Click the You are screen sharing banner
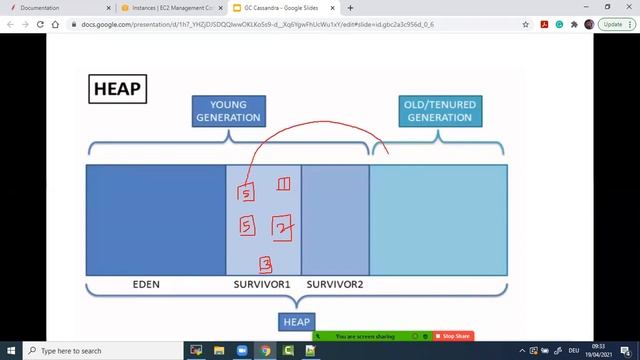 (365, 336)
